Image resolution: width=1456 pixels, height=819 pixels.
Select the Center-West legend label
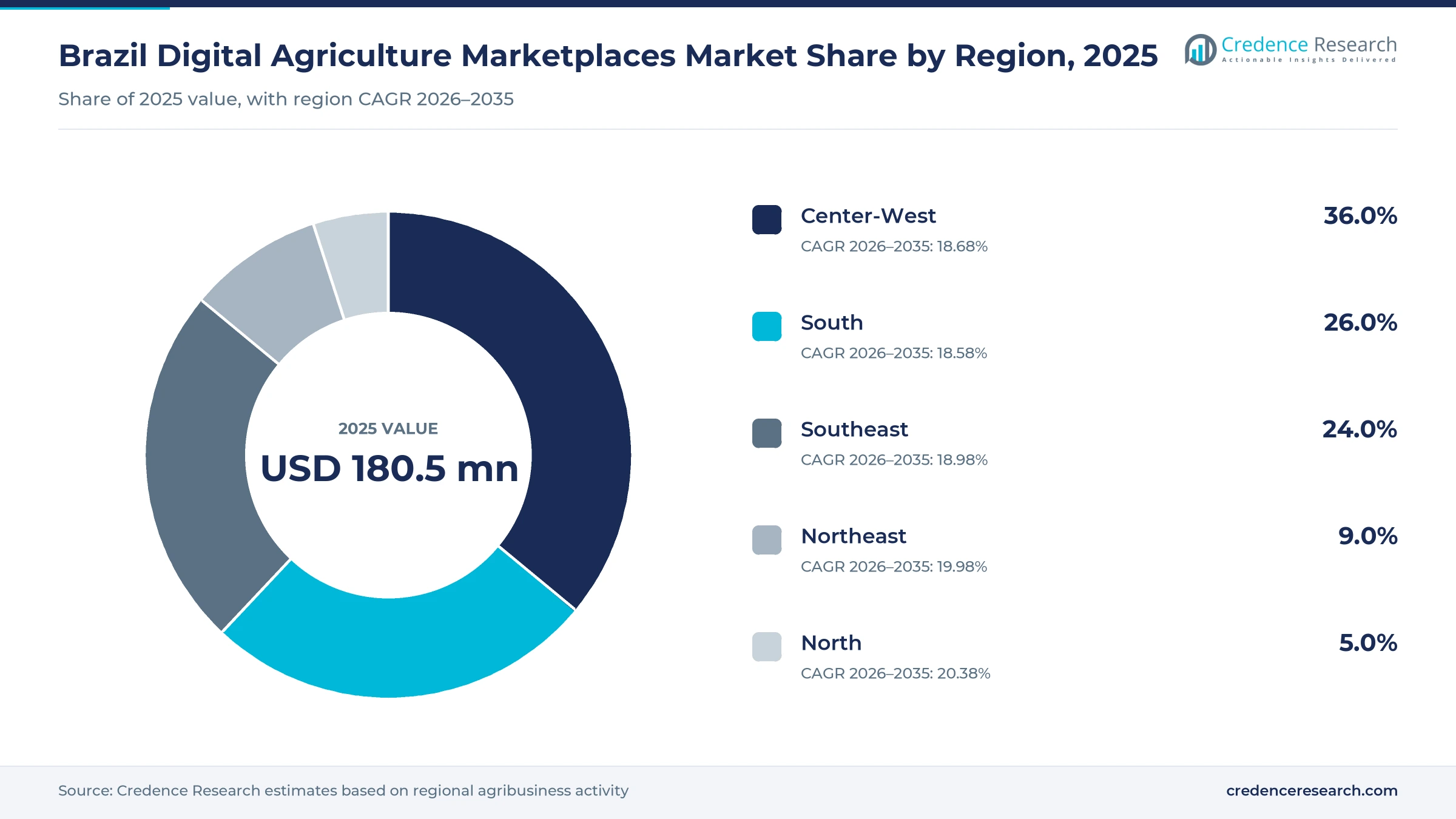(868, 216)
